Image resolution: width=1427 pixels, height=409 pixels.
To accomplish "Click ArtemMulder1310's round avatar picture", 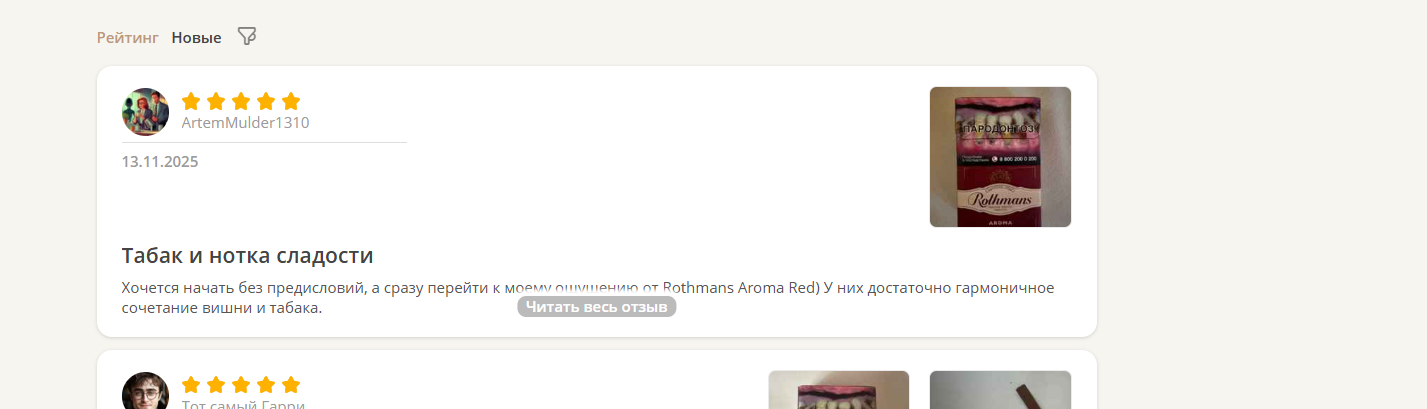I will tap(146, 111).
